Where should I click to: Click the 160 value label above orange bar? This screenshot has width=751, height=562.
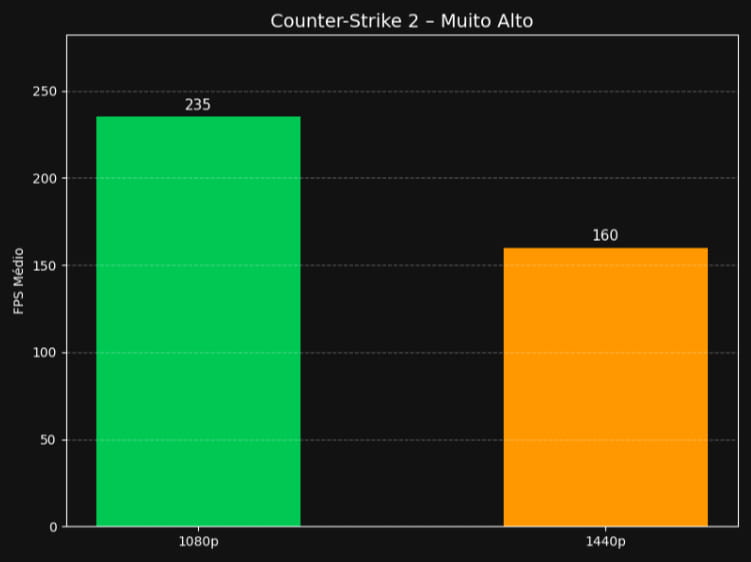[x=605, y=236]
